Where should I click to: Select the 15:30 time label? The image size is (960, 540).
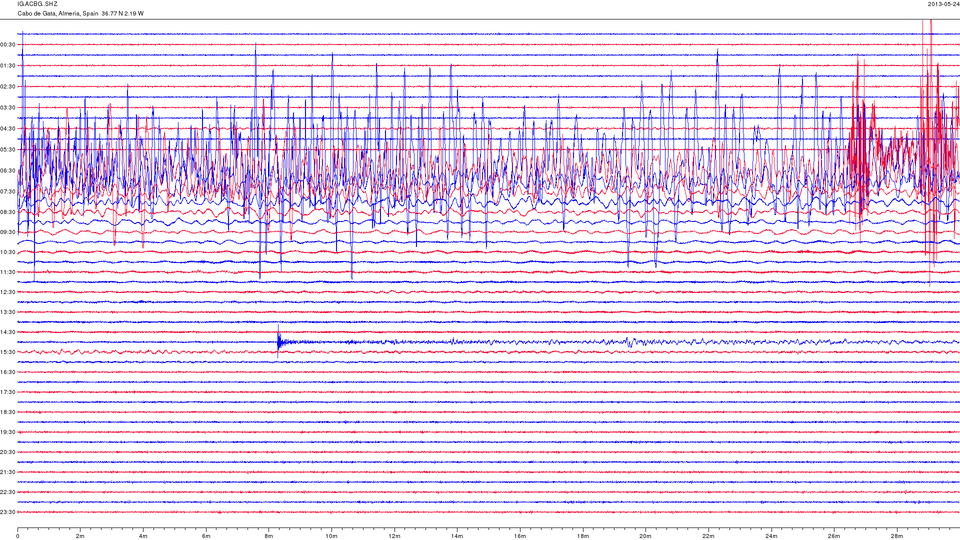click(7, 352)
